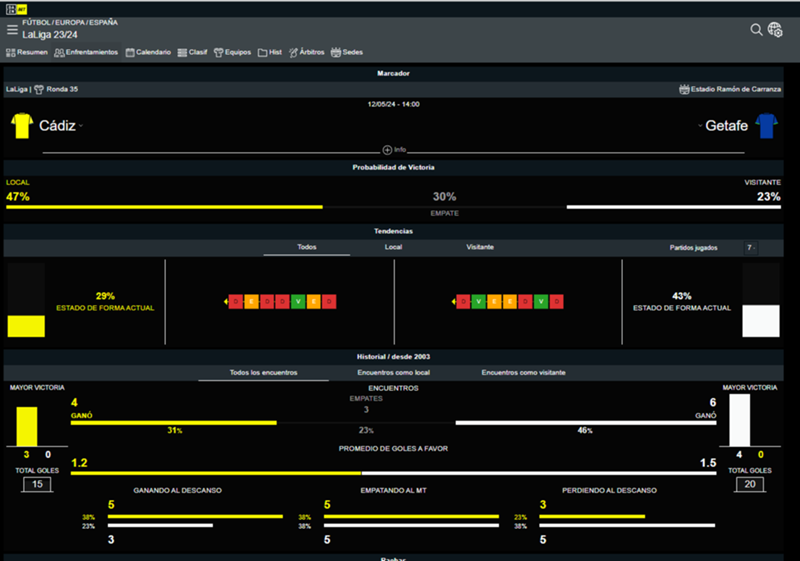Open Estadio Ramón de Carranza venue
Image resolution: width=800 pixels, height=561 pixels.
(x=736, y=89)
